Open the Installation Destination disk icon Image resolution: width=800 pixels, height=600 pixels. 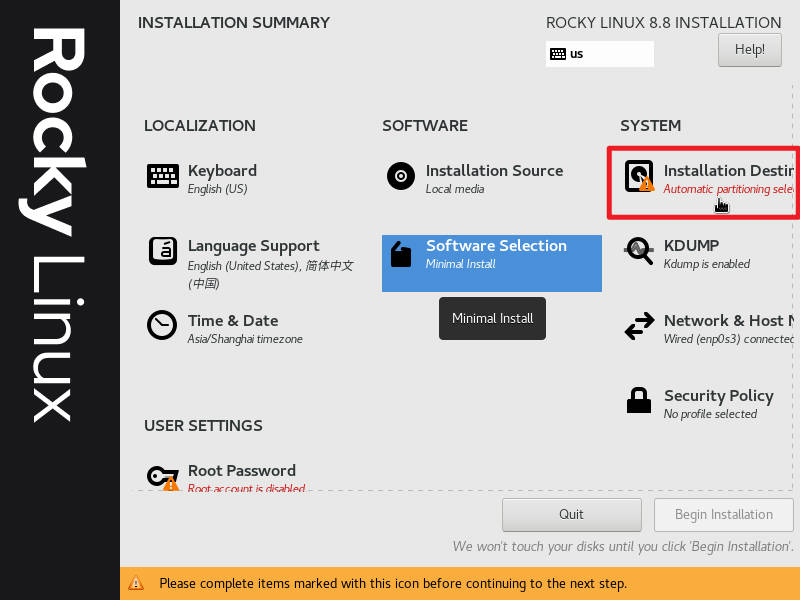tap(639, 176)
